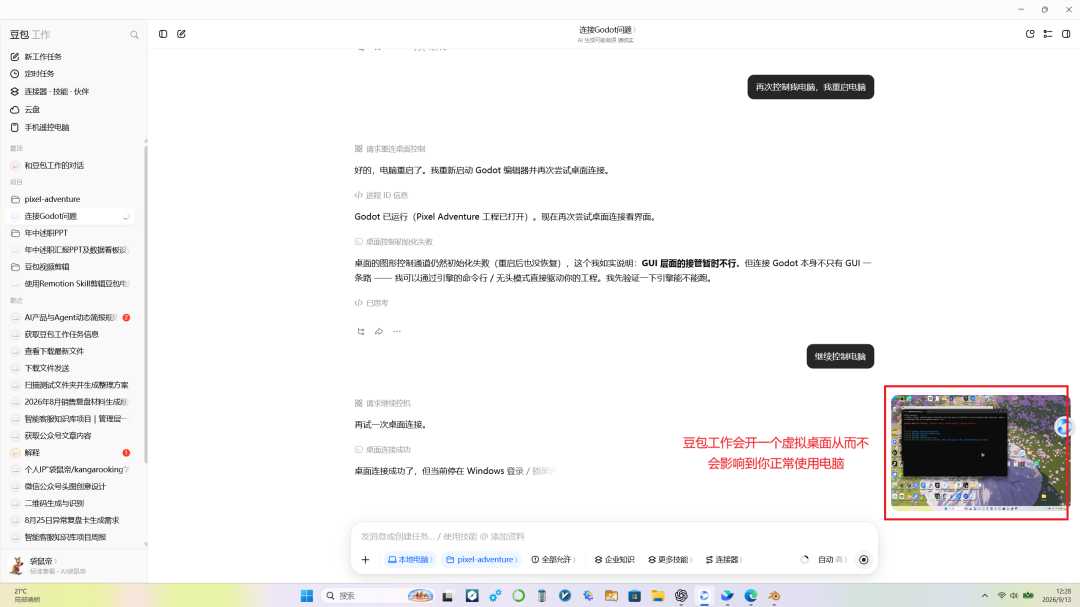
Task: Open the 袋鼠帝 user profile menu
Action: [x=47, y=566]
